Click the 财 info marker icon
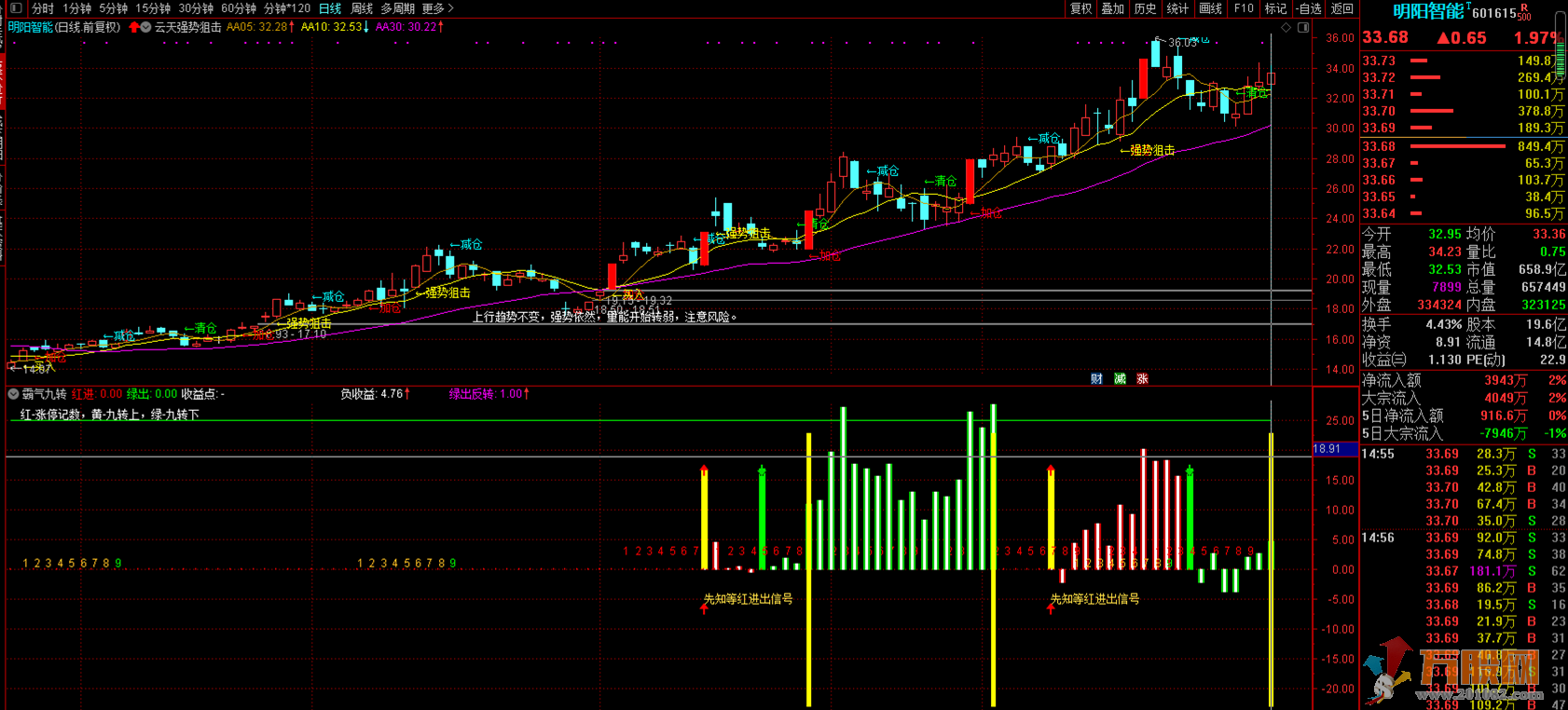This screenshot has height=710, width=1568. [1097, 378]
